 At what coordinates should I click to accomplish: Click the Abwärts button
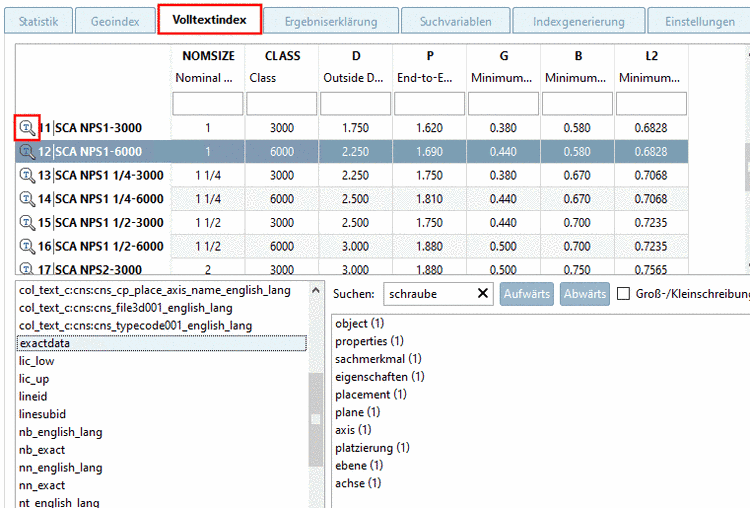(585, 294)
